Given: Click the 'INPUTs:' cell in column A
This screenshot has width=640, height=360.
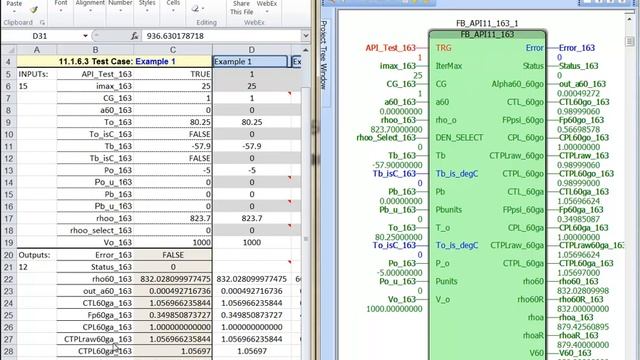Looking at the screenshot, I should pos(36,74).
